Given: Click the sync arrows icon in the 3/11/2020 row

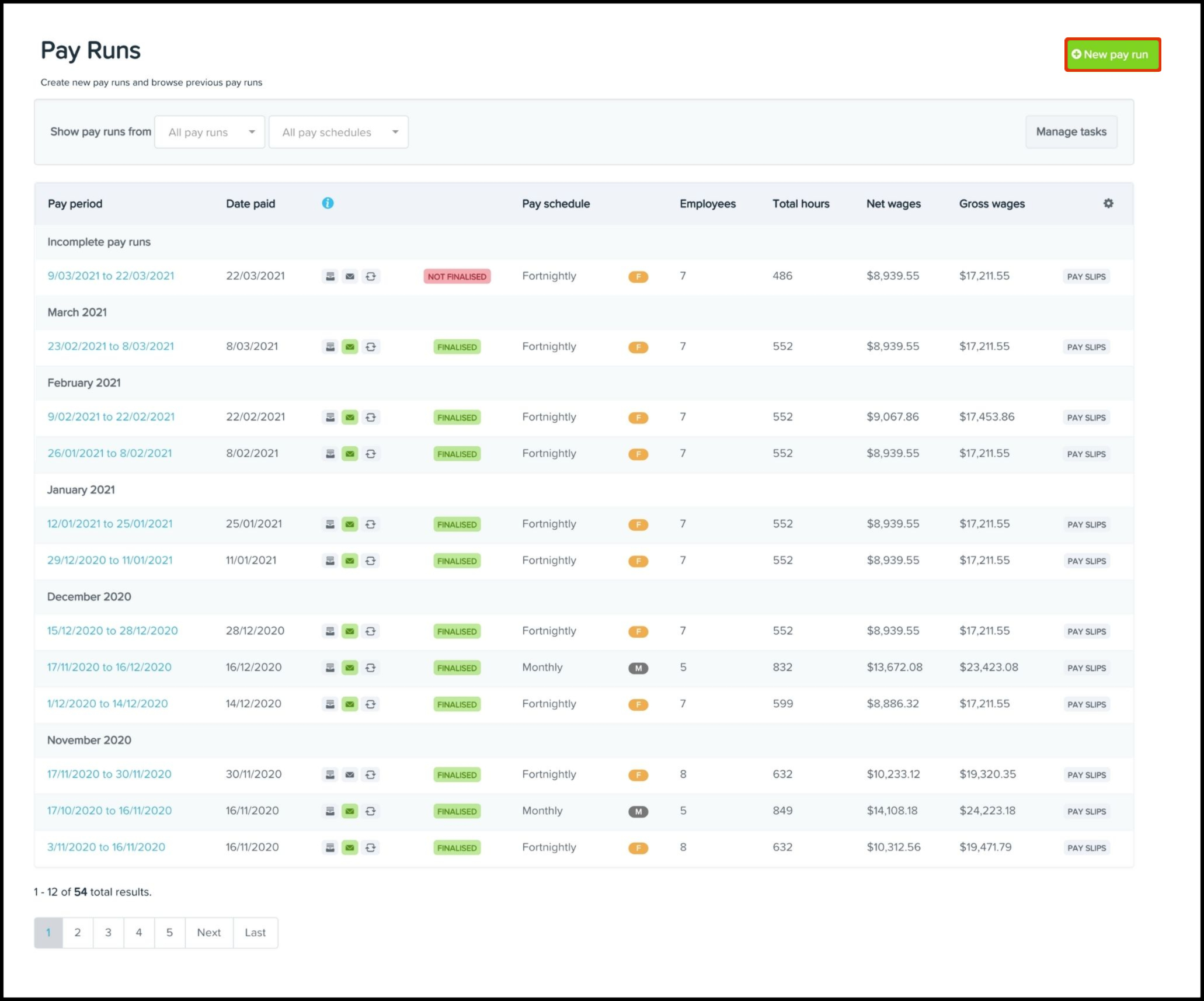Looking at the screenshot, I should click(370, 848).
